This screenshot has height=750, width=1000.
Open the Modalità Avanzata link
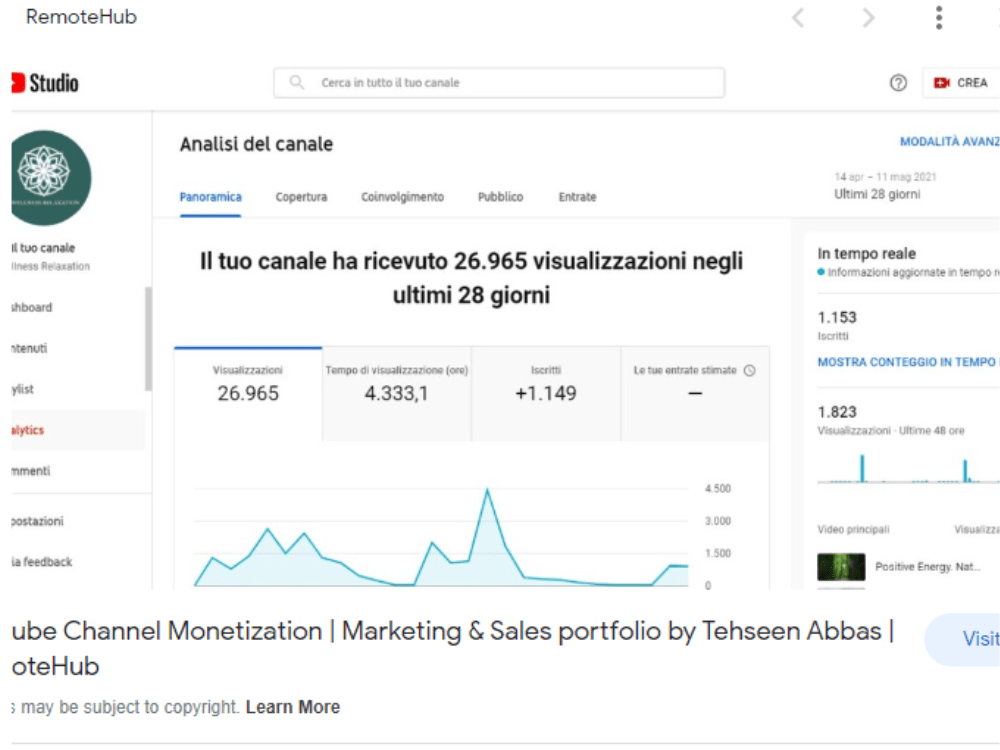tap(949, 142)
